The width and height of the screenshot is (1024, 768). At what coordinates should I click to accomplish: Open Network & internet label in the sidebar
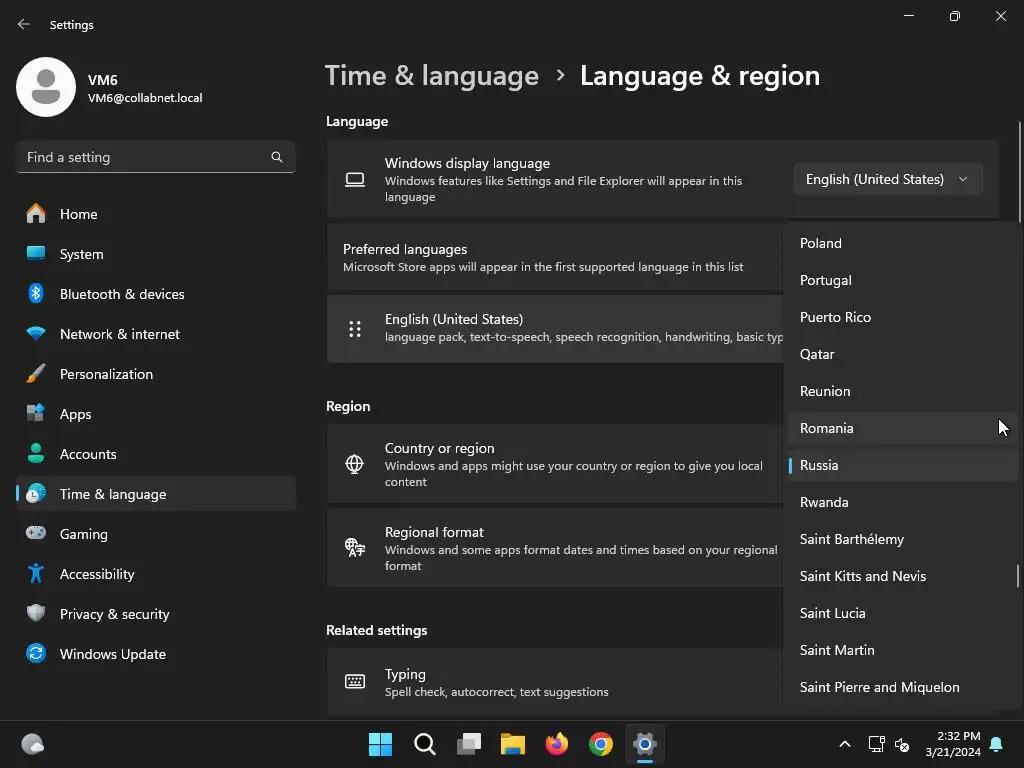tap(120, 334)
